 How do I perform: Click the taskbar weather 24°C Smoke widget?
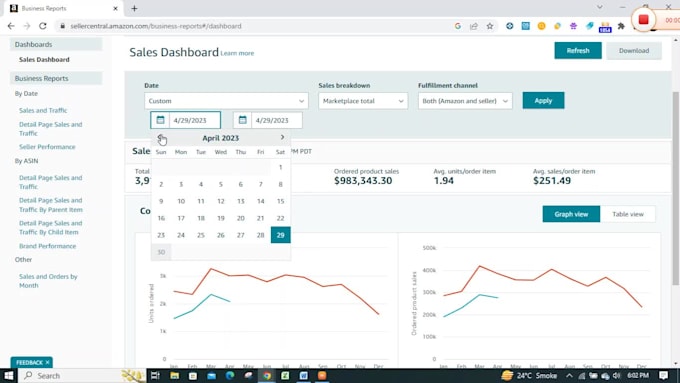tap(529, 376)
